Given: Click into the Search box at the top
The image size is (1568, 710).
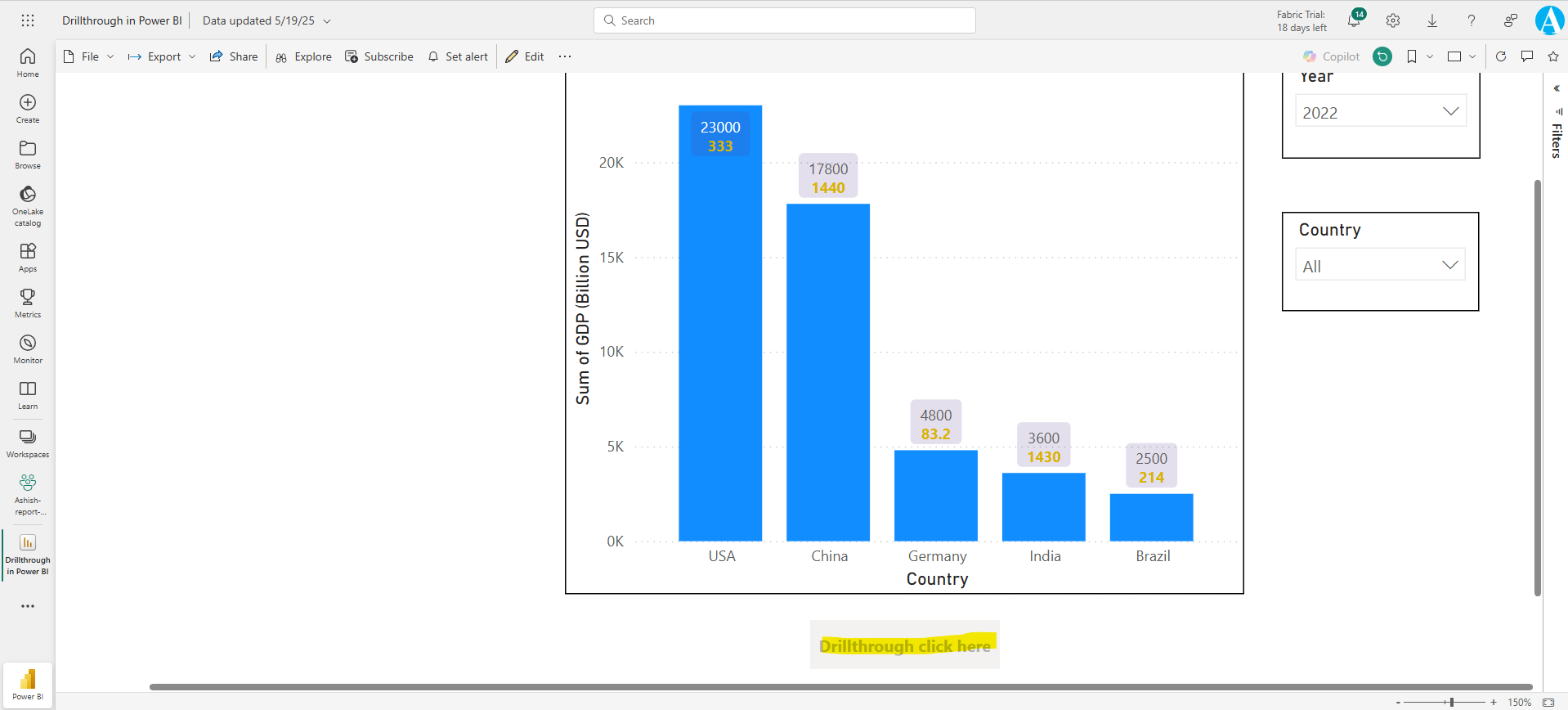Looking at the screenshot, I should click(x=785, y=20).
